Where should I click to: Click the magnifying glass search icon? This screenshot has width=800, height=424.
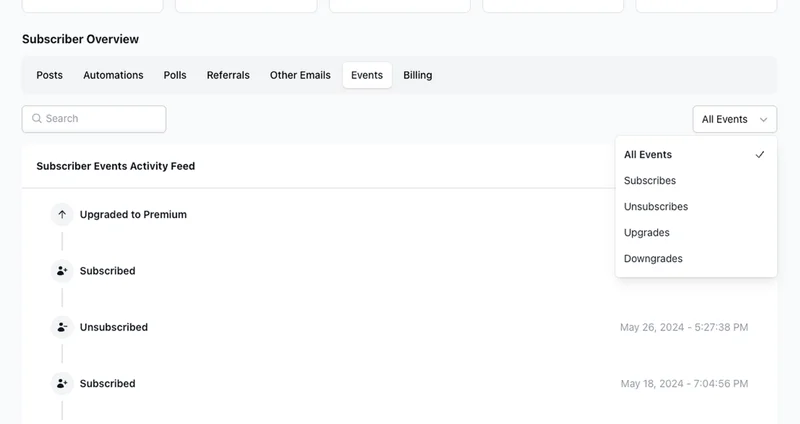pyautogui.click(x=37, y=119)
